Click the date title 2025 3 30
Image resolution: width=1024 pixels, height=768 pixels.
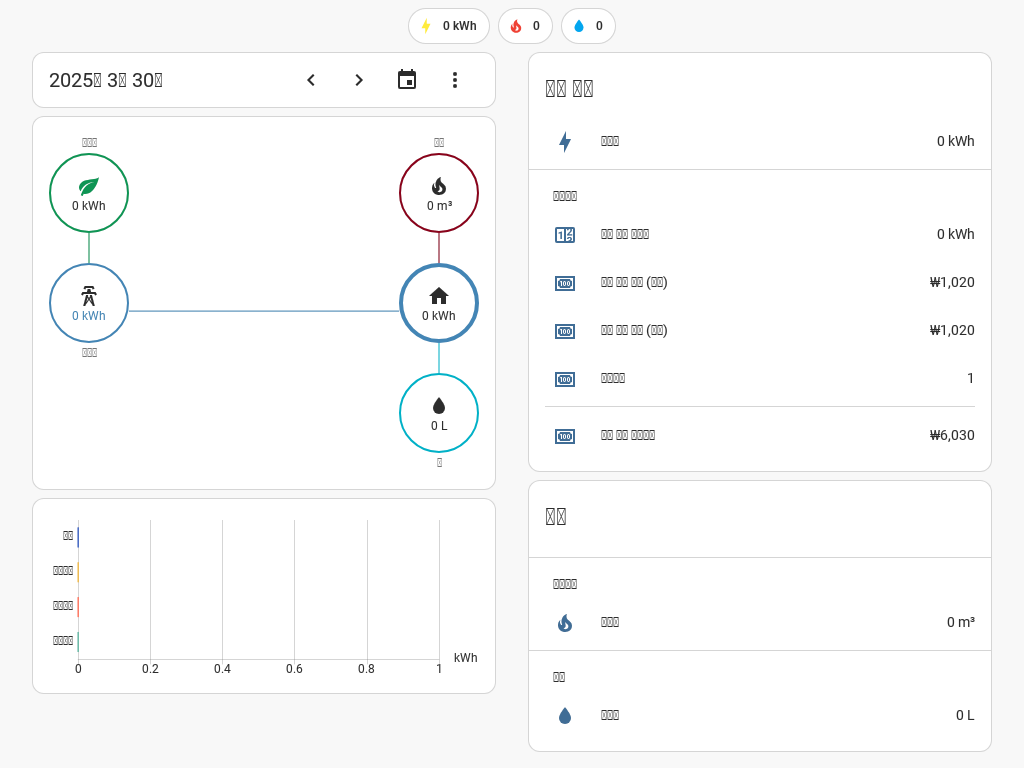[106, 80]
